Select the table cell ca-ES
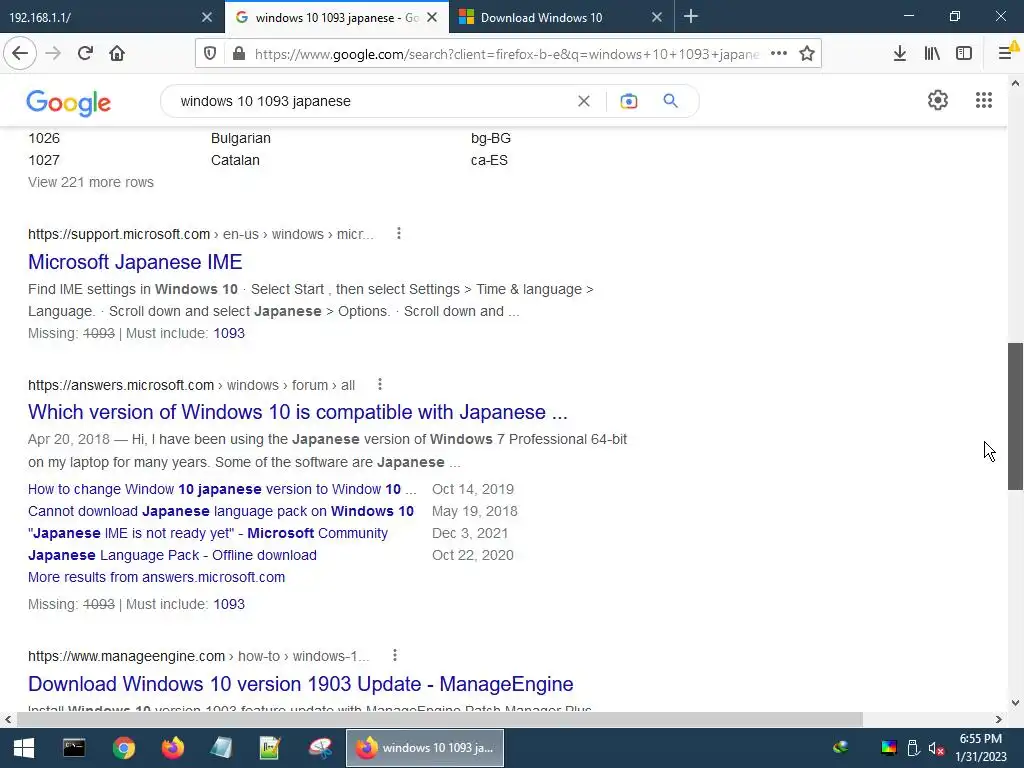Screen dimensions: 1024x768 [489, 160]
